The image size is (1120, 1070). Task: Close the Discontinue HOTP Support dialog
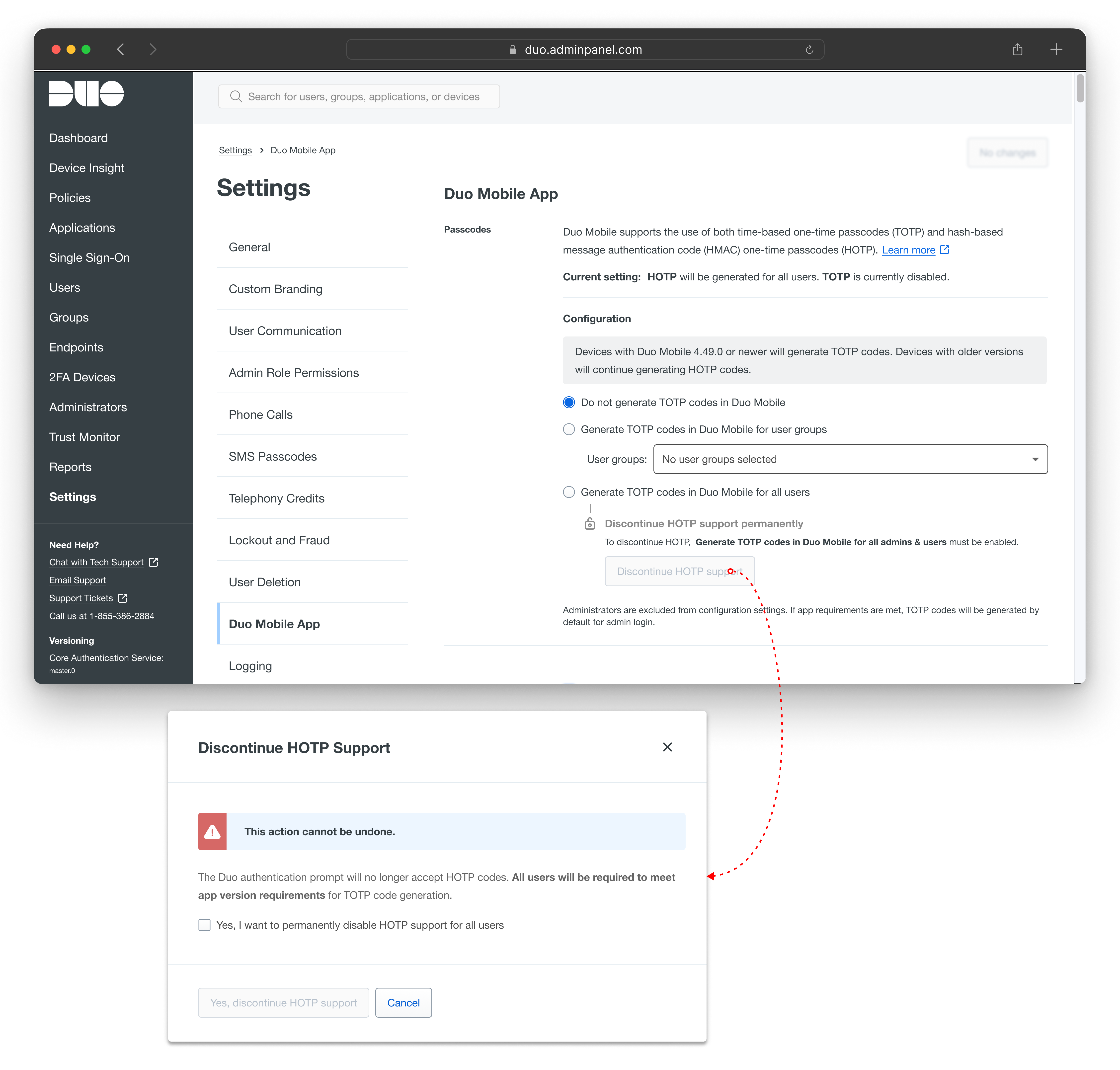[667, 747]
